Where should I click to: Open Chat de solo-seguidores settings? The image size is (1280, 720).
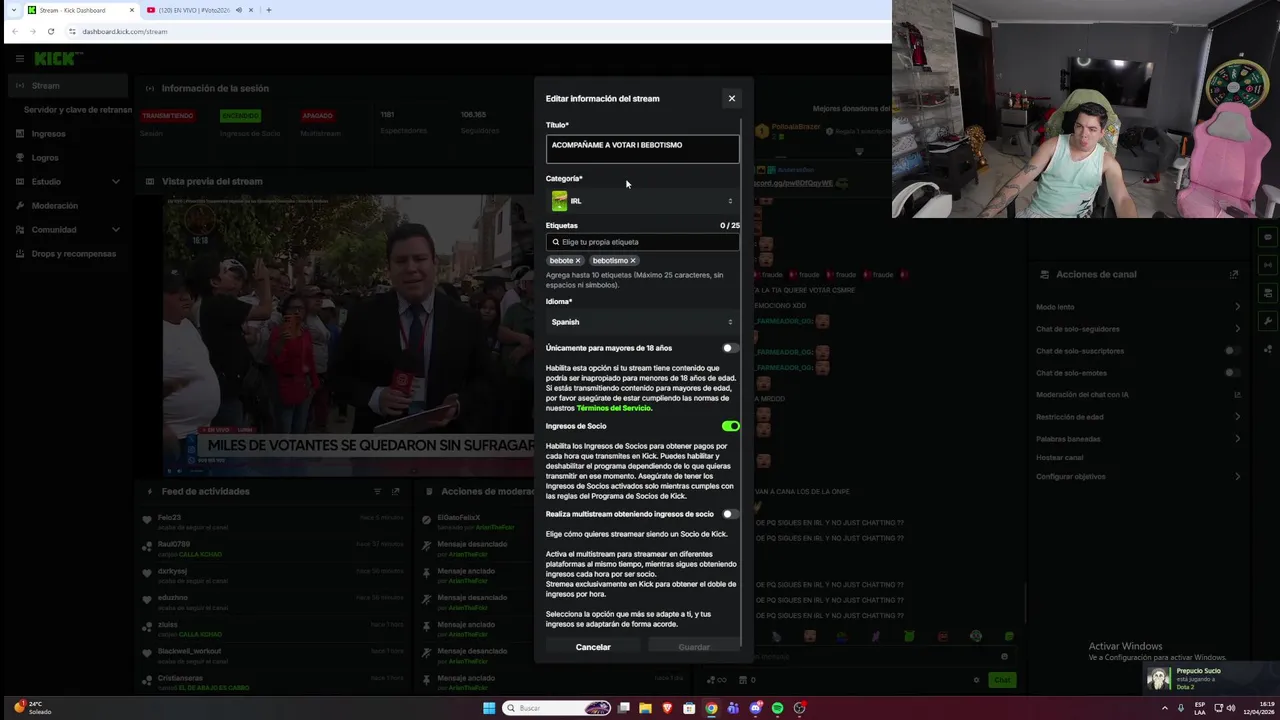click(x=1140, y=329)
